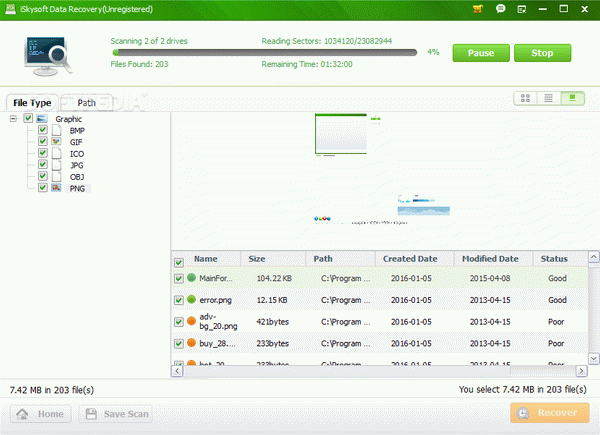Uncheck the GIF checkbox
600x435 pixels.
43,141
